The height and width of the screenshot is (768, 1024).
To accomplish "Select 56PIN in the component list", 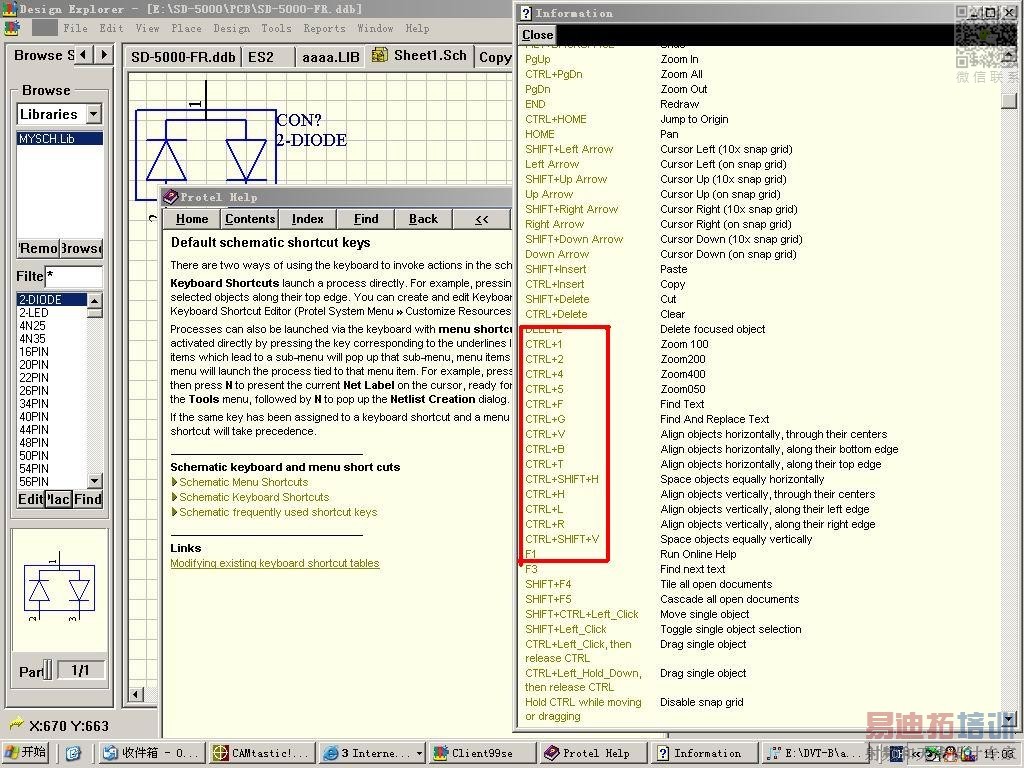I will pos(52,482).
